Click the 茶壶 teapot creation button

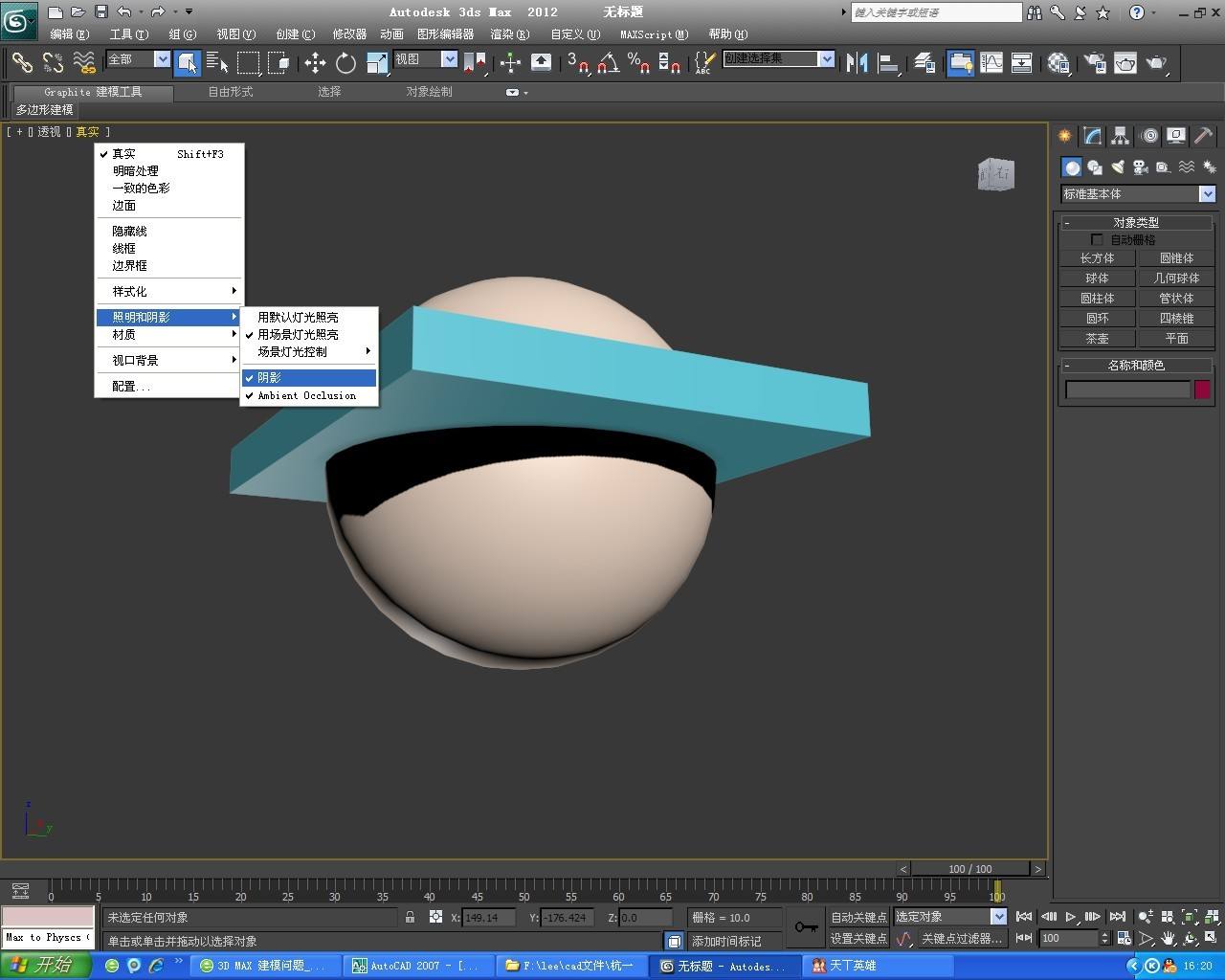tap(1097, 338)
